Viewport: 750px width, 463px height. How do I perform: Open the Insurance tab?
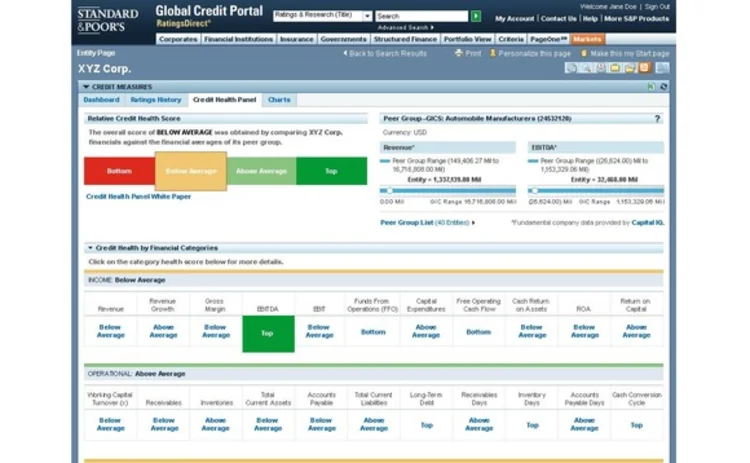296,39
